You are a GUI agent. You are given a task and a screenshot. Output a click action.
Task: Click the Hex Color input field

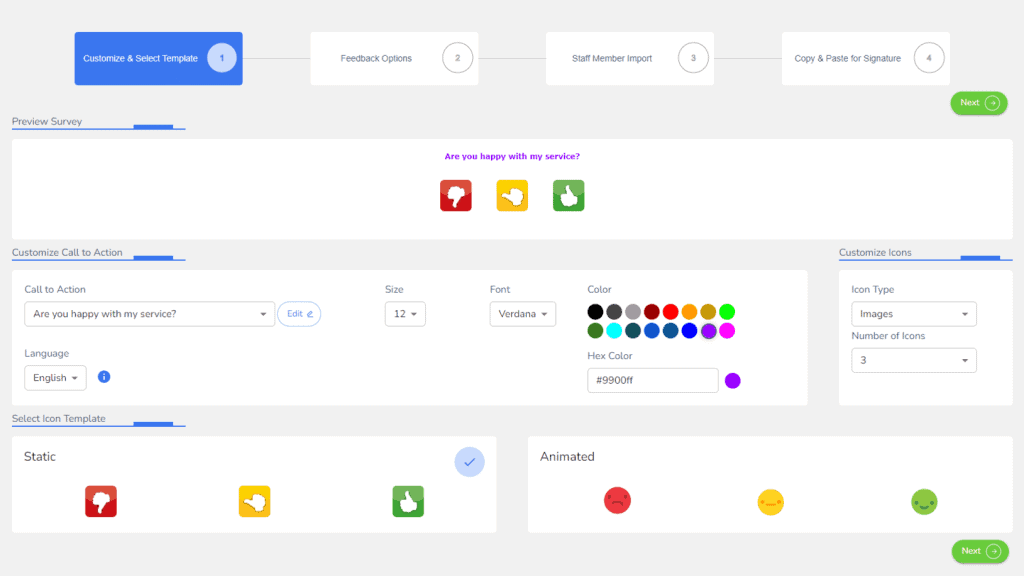652,380
